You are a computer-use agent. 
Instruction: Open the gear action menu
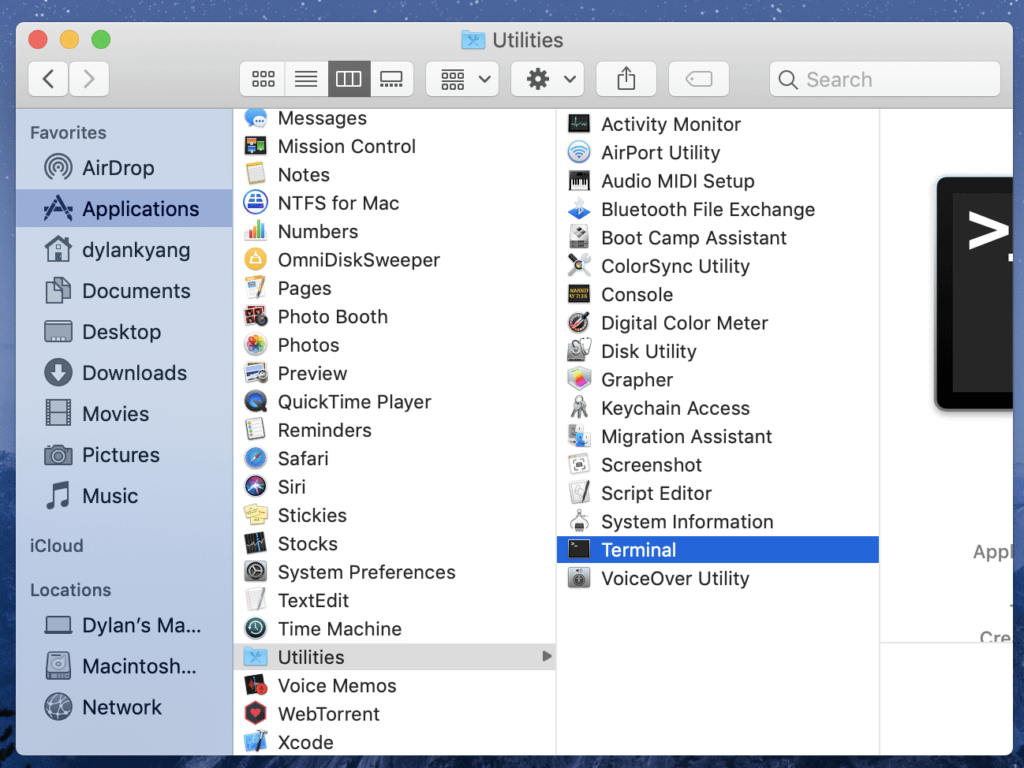tap(547, 79)
